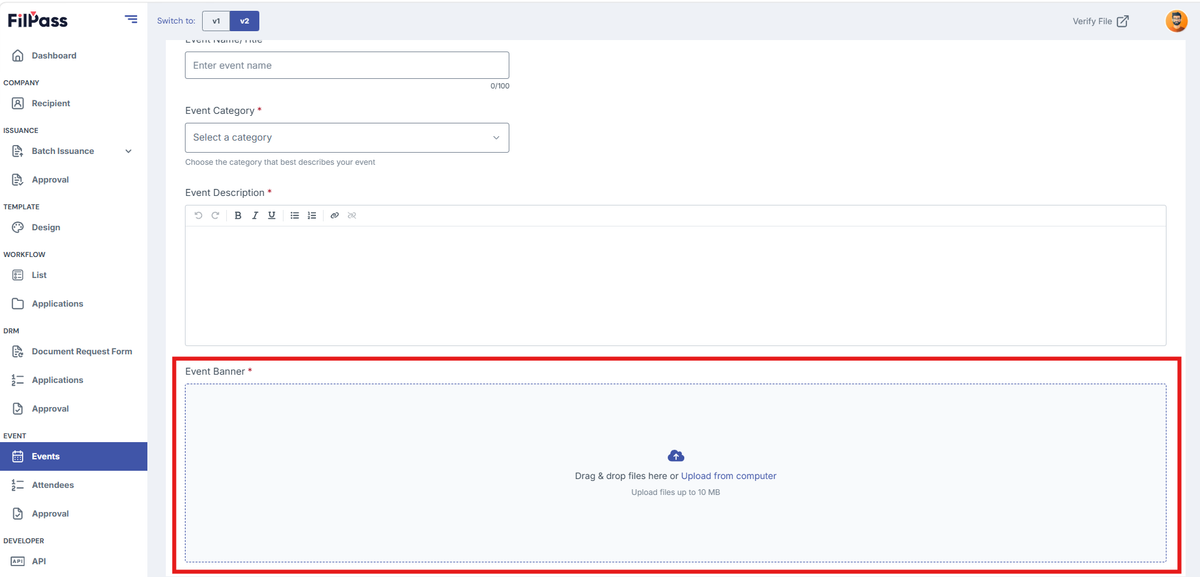Viewport: 1200px width, 577px height.
Task: Click the 'Switch to:' label
Action: click(176, 21)
